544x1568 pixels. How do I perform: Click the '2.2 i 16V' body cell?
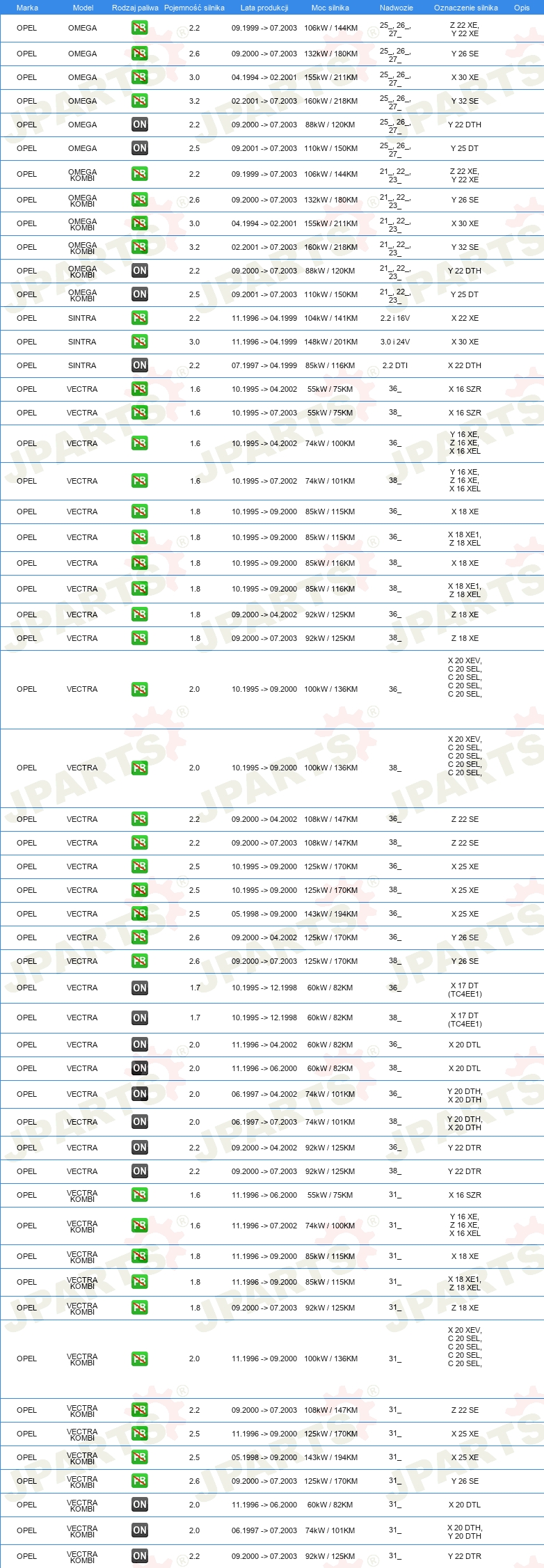[395, 318]
